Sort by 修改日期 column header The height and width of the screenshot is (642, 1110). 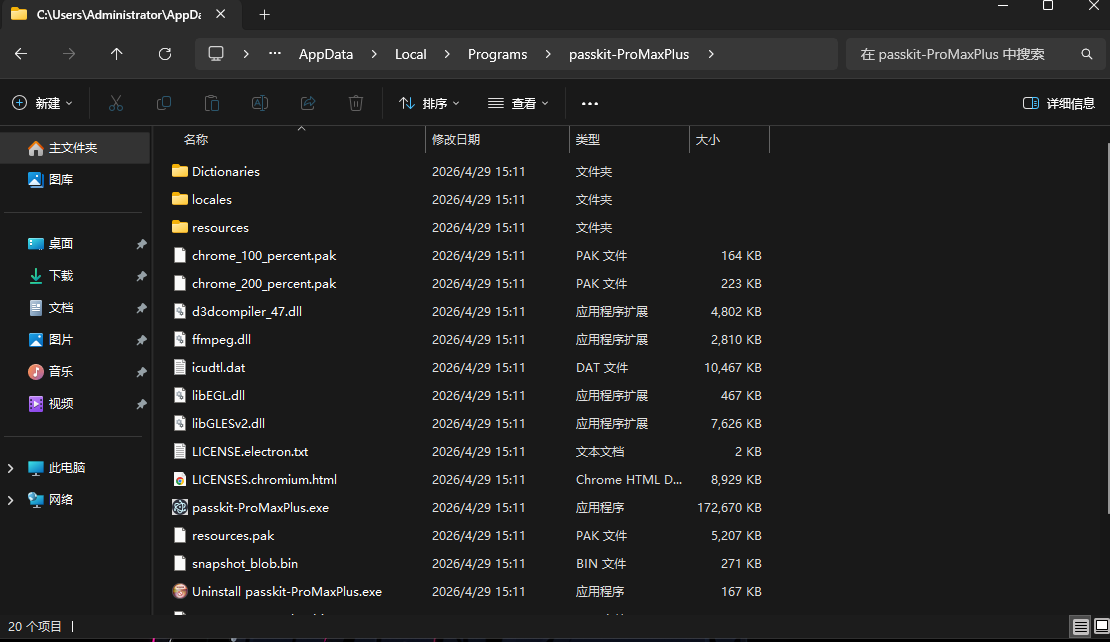click(x=498, y=139)
